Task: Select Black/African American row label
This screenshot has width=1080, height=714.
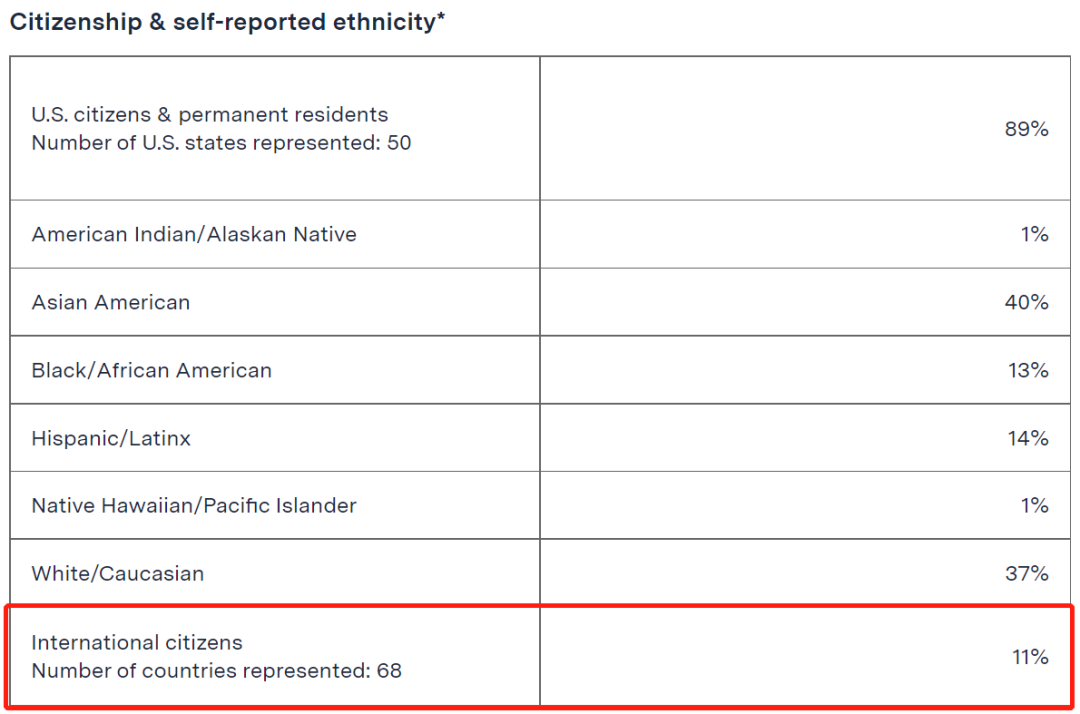Action: 152,370
